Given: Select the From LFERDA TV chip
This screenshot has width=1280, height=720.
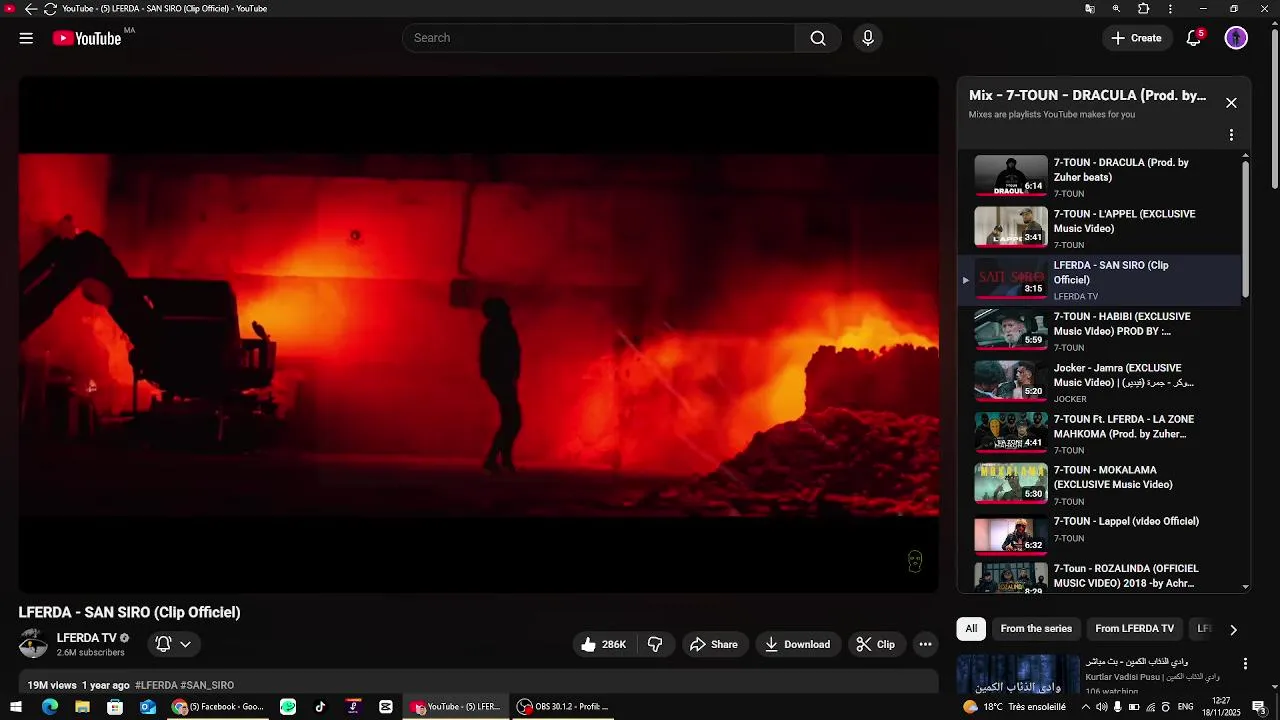Looking at the screenshot, I should pos(1134,629).
